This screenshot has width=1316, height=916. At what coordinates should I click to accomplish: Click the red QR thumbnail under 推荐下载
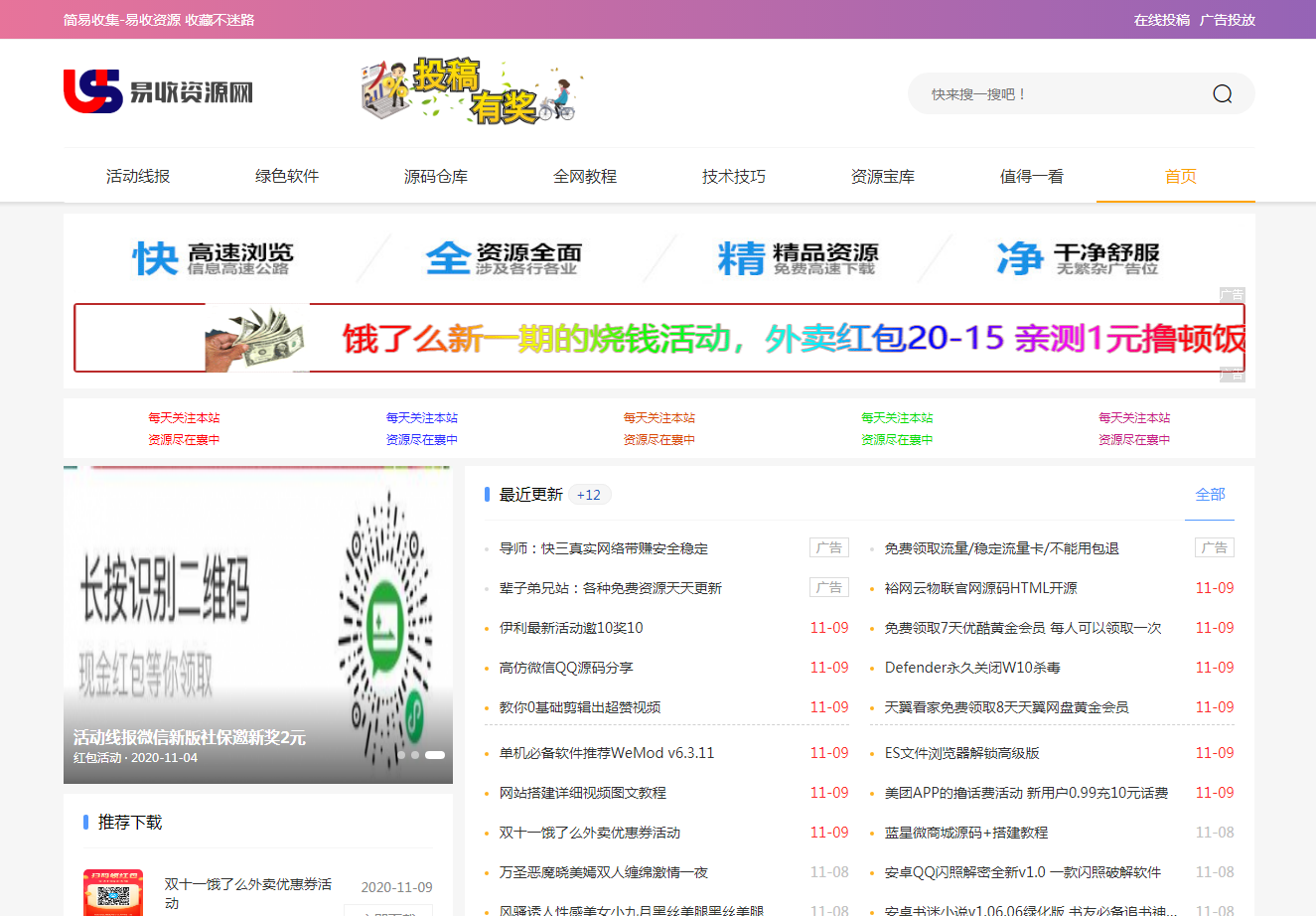(x=113, y=891)
